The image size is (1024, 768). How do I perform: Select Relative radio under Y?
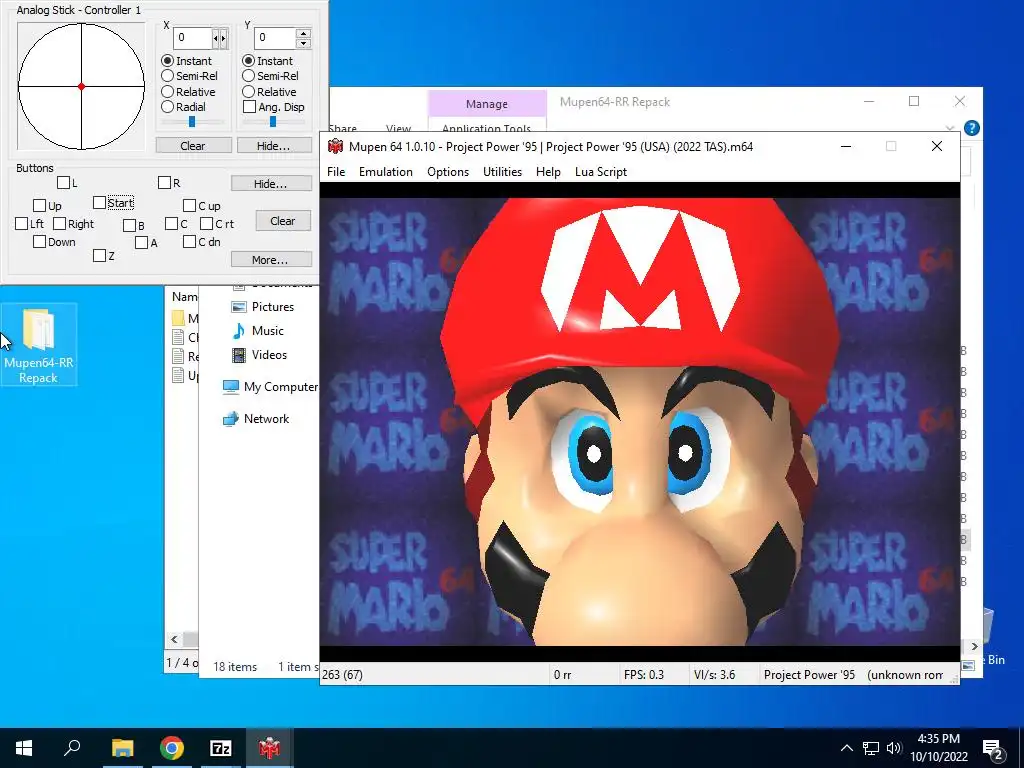tap(248, 91)
